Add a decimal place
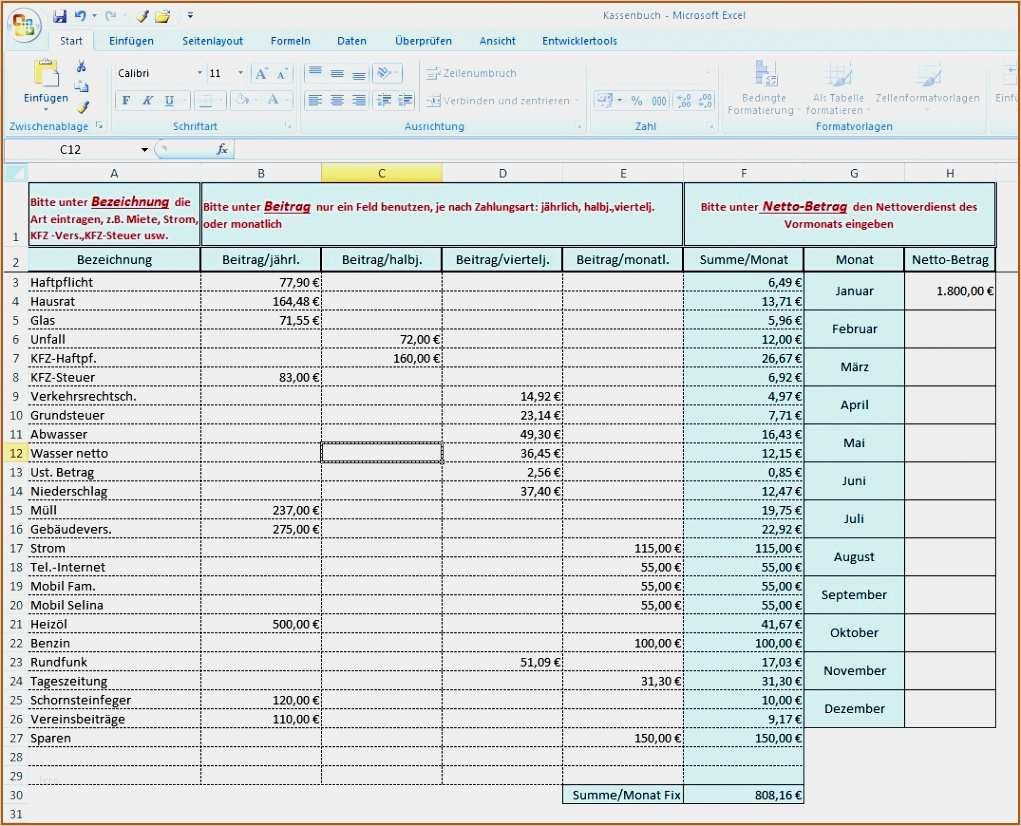1021x826 pixels. click(684, 101)
